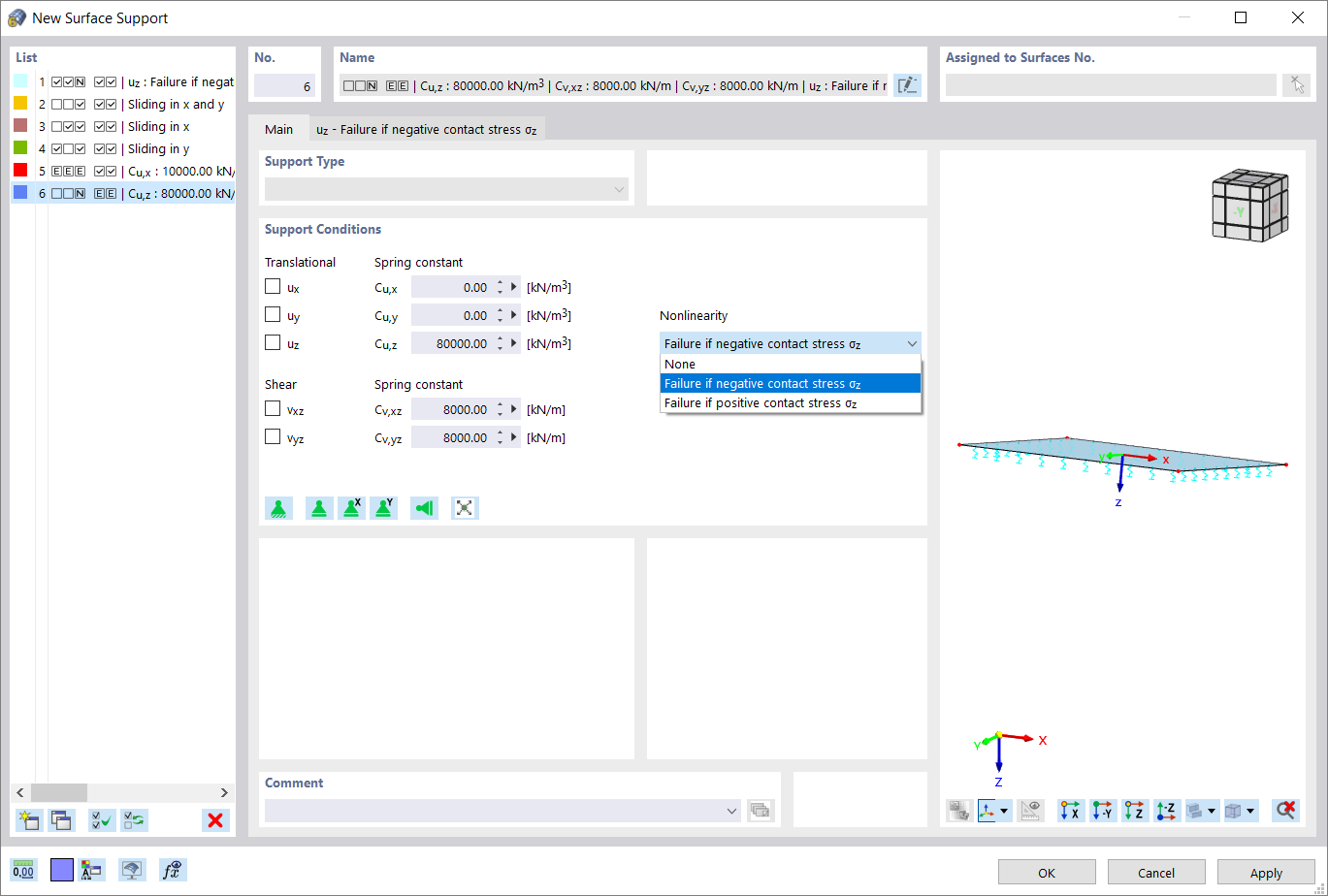Open Cu,x spring constant arrow menu
Image resolution: width=1328 pixels, height=896 pixels.
[514, 287]
